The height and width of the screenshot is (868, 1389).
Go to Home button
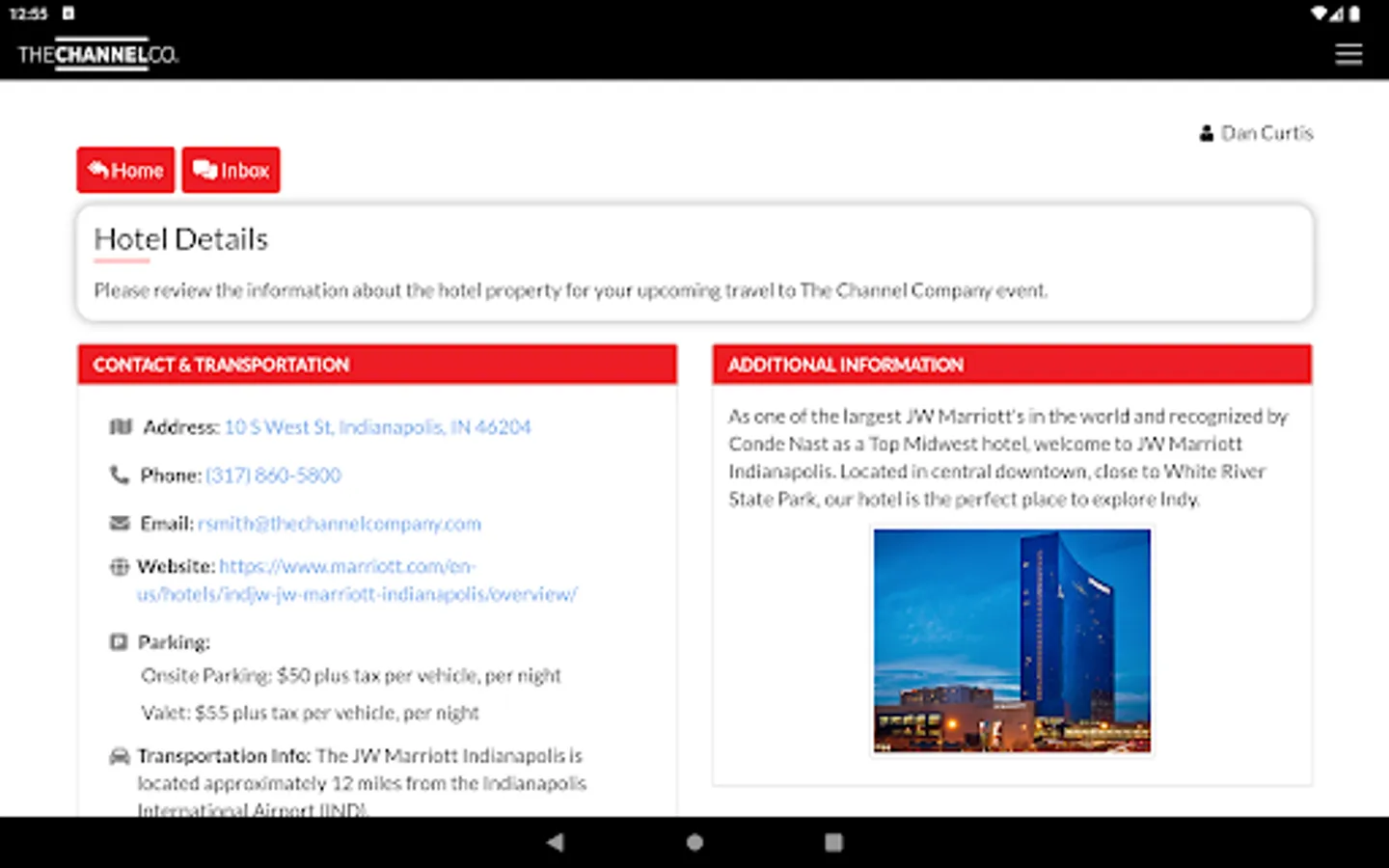[x=125, y=170]
